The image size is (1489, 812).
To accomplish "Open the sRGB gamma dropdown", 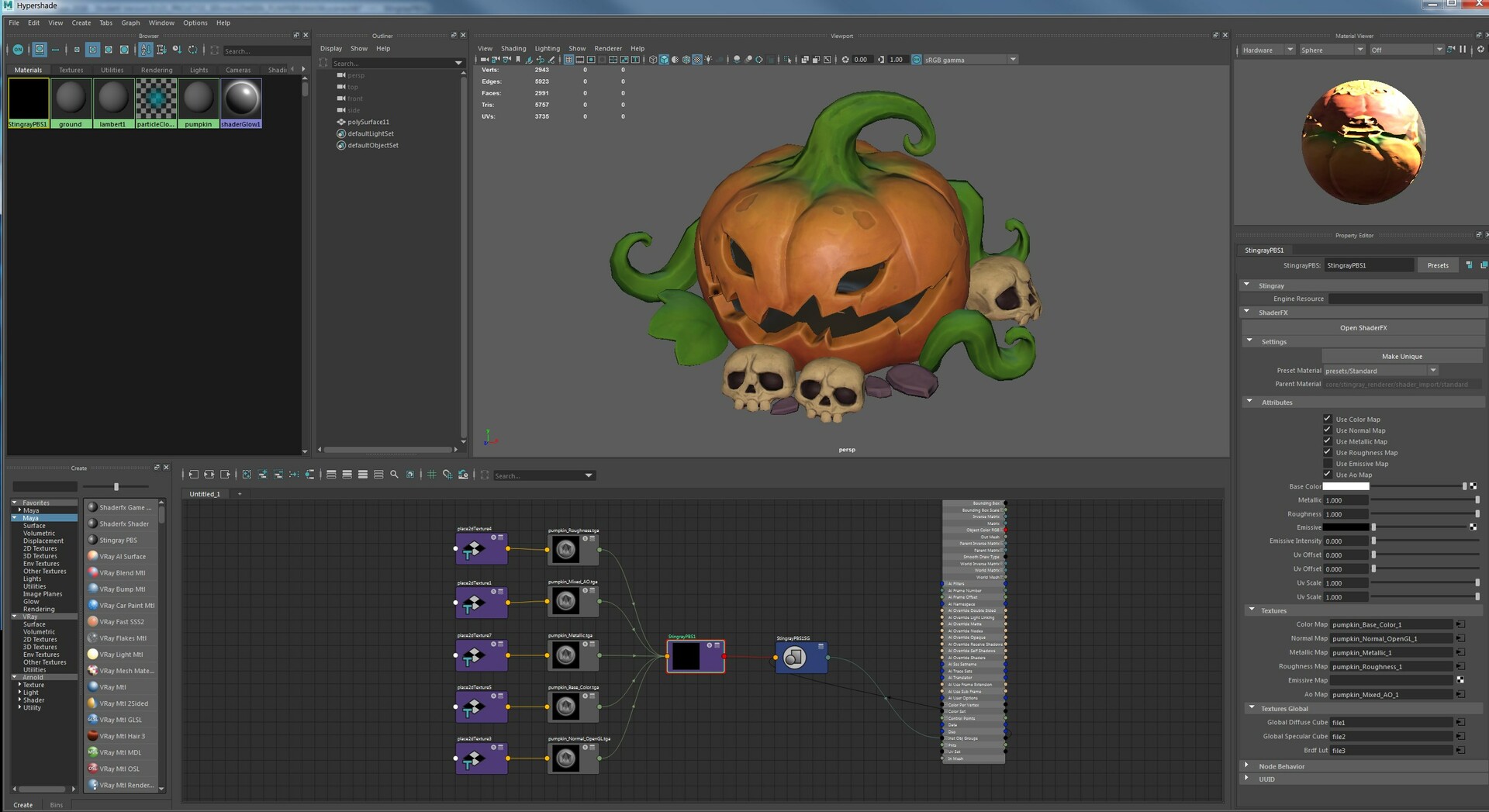I will 970,60.
